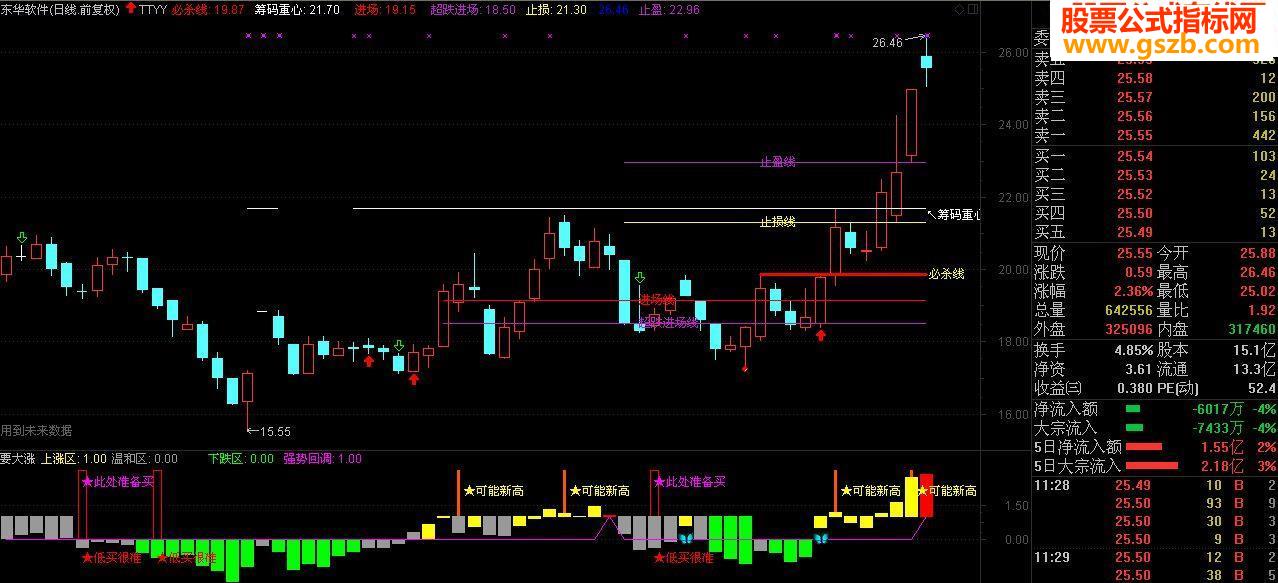Viewport: 1278px width, 583px height.
Task: Select the 止盈: 22.96 header value
Action: coord(669,9)
